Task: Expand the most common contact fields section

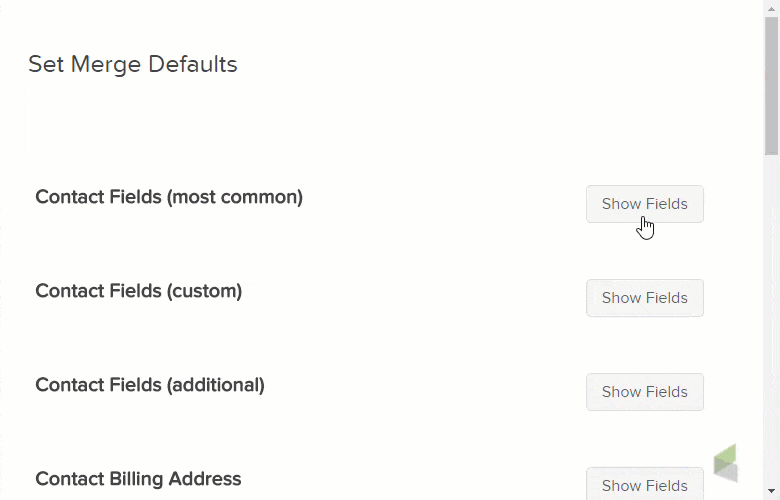Action: (x=644, y=204)
